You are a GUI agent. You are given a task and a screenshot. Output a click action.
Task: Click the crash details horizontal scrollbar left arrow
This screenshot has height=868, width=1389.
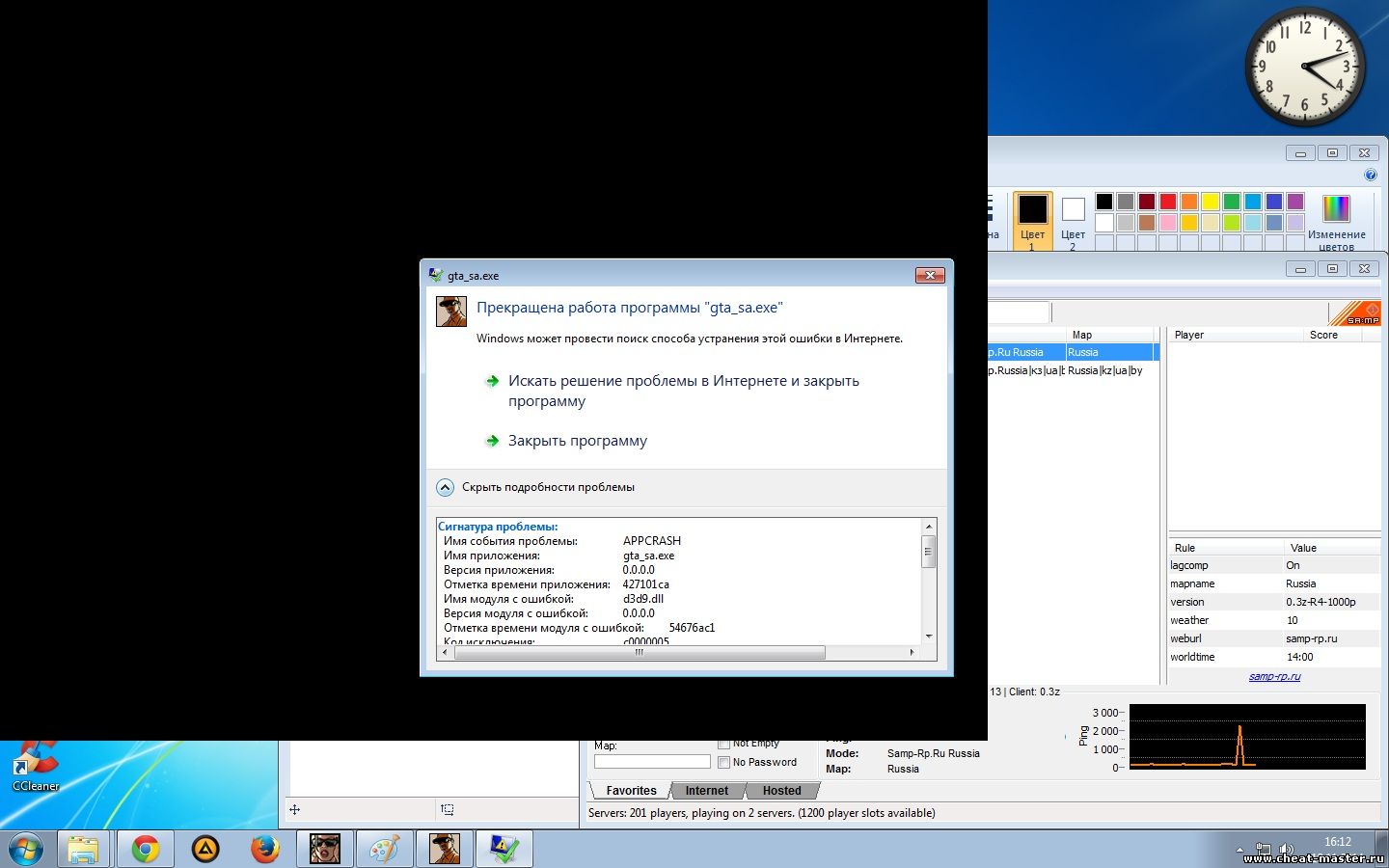click(x=444, y=653)
